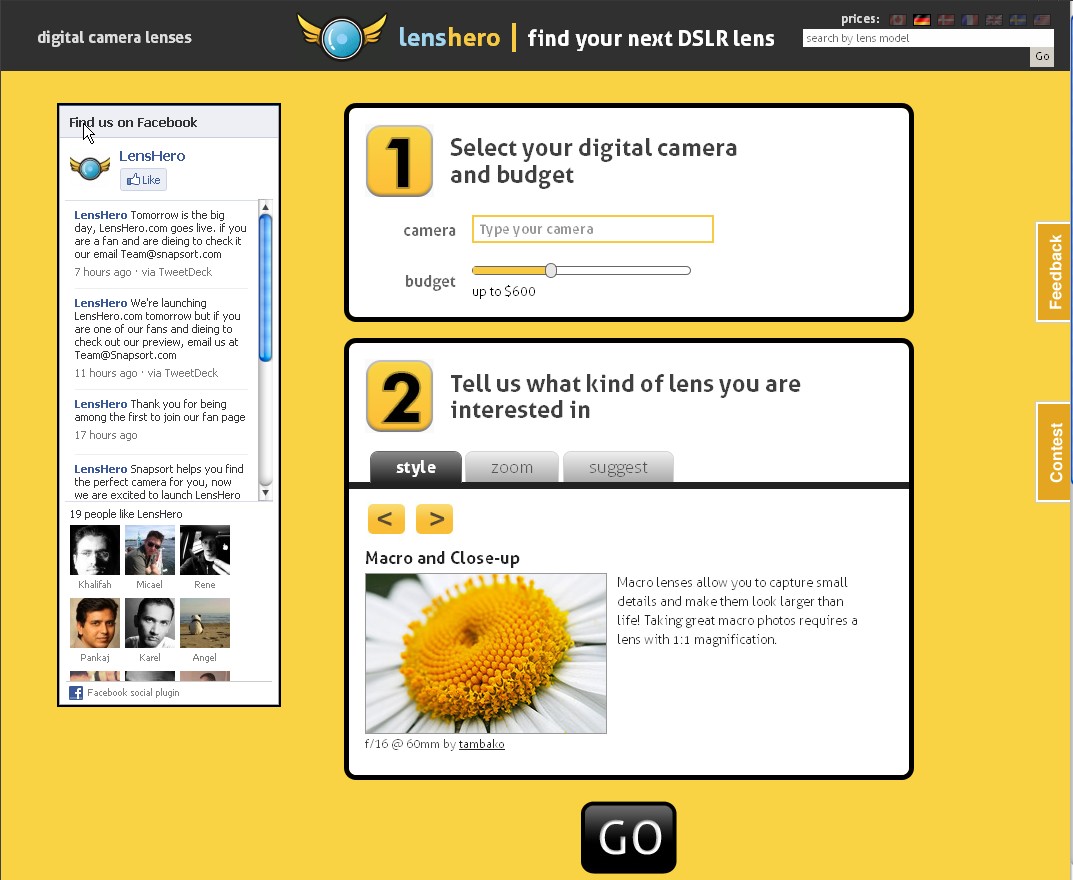Select the style tab
The image size is (1073, 880).
pyautogui.click(x=416, y=467)
